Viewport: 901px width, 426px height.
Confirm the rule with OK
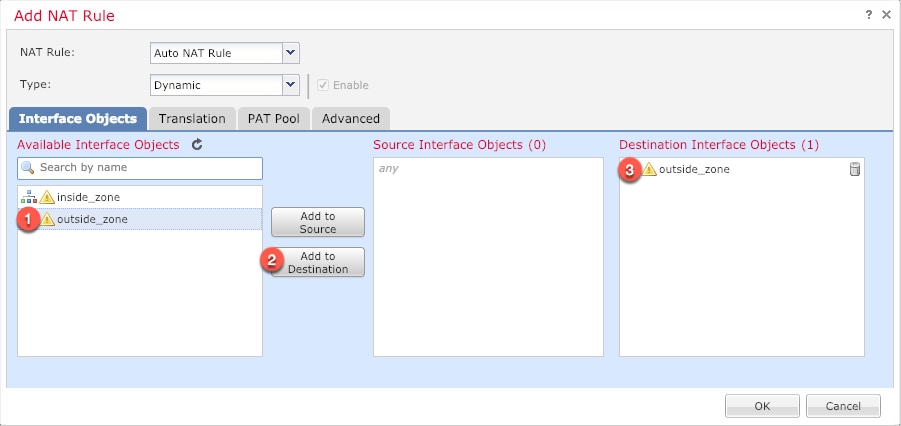click(762, 406)
